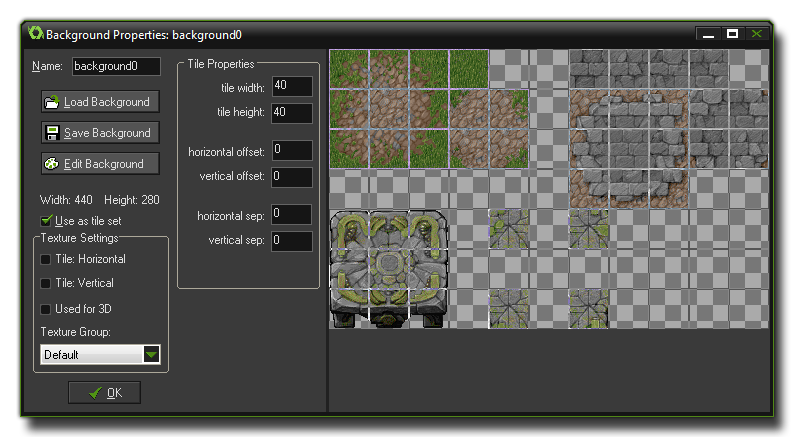Click the vertical sep field
Image resolution: width=794 pixels, height=437 pixels.
pos(291,240)
